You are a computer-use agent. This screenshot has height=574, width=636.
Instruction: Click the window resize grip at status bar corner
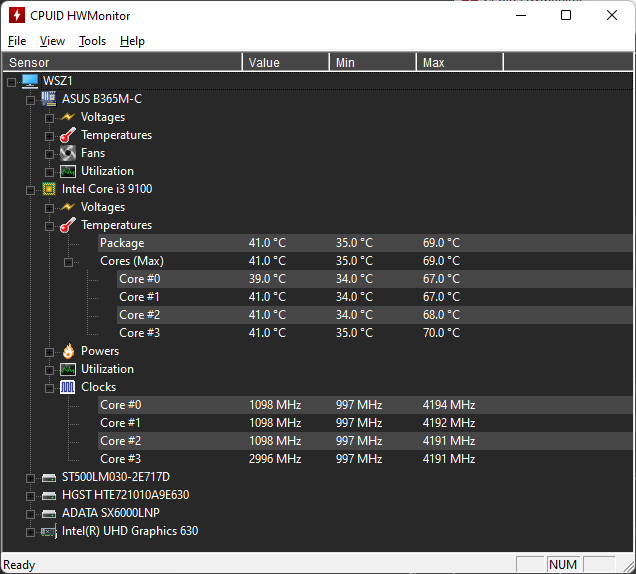point(628,566)
